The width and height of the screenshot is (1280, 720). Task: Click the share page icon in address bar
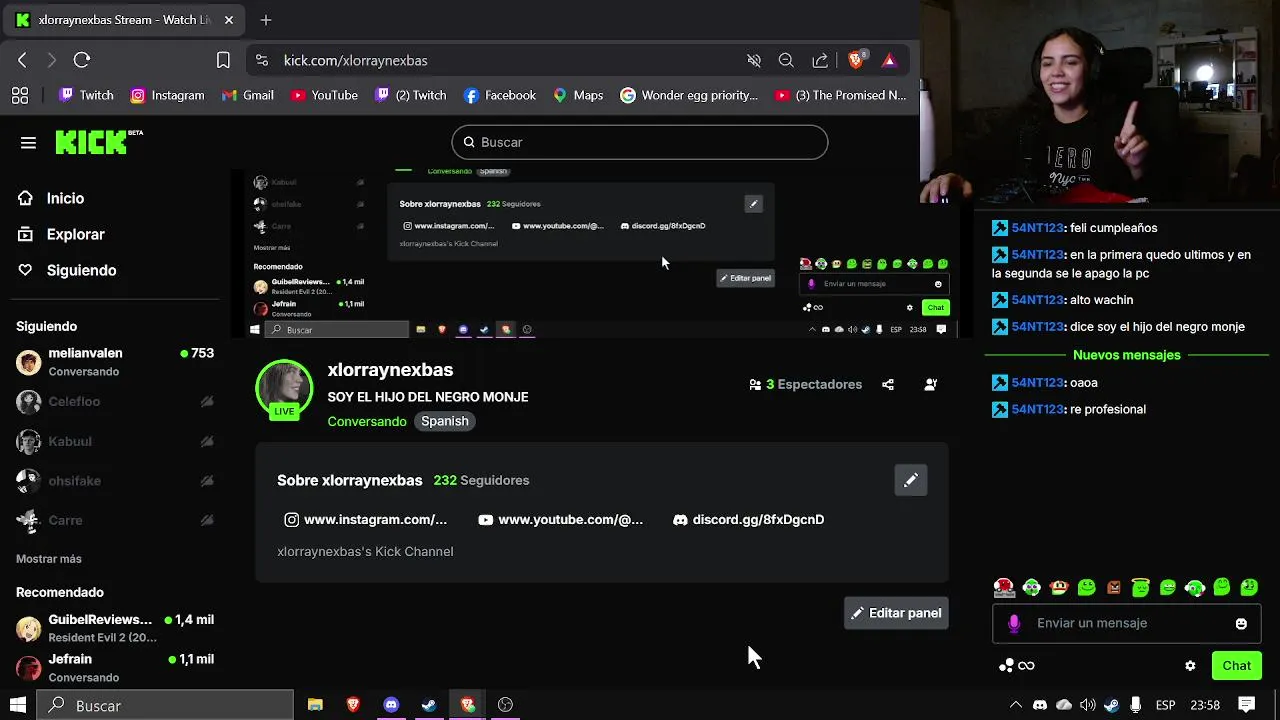pos(820,60)
